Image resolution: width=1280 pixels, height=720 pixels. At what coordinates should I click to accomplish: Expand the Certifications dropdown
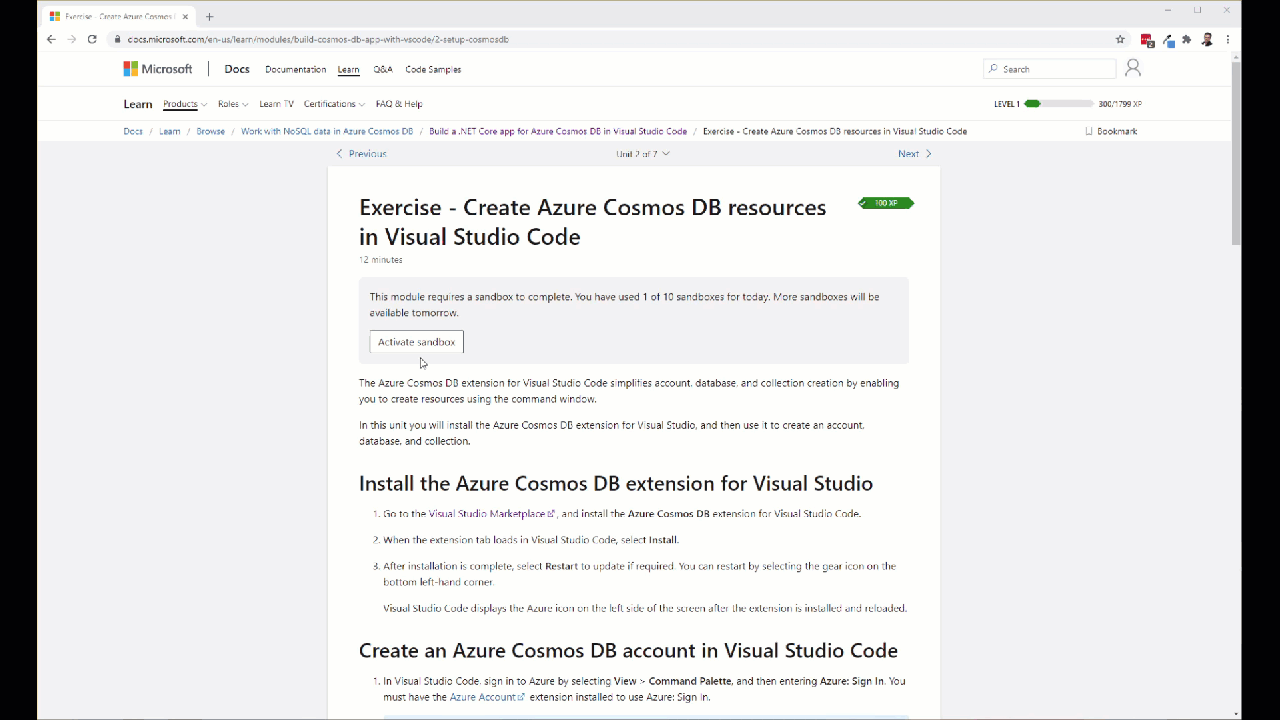334,104
